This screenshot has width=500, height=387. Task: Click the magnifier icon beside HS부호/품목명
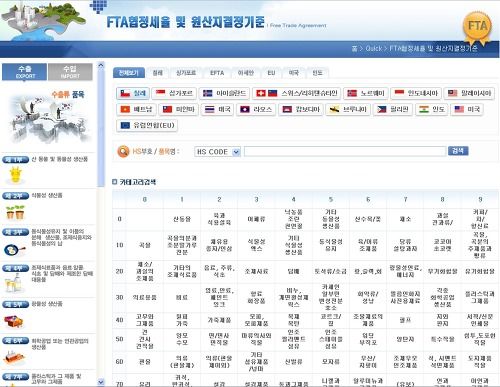pyautogui.click(x=123, y=151)
